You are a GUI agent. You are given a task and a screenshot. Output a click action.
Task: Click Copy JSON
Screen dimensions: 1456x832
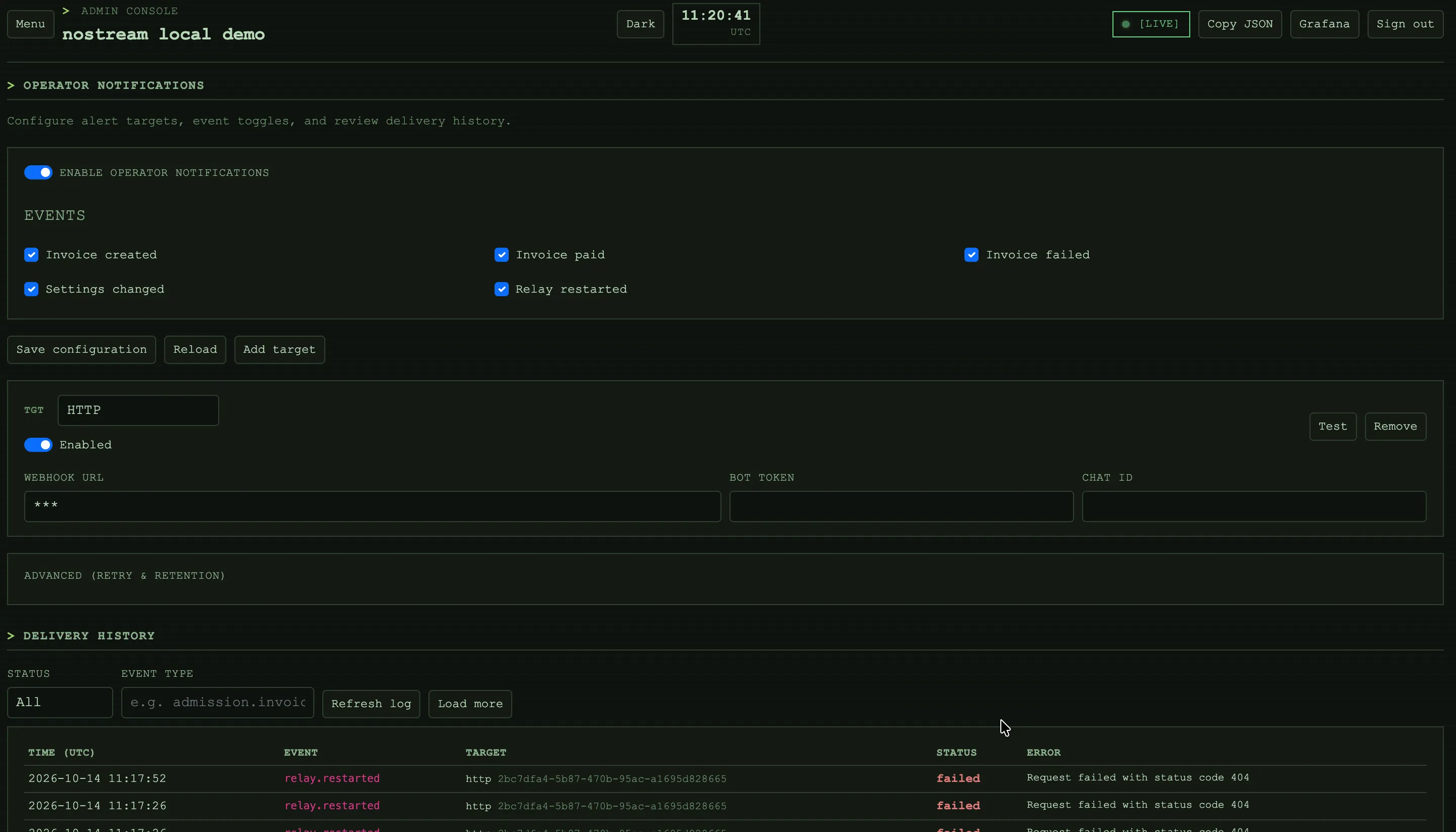click(x=1240, y=24)
